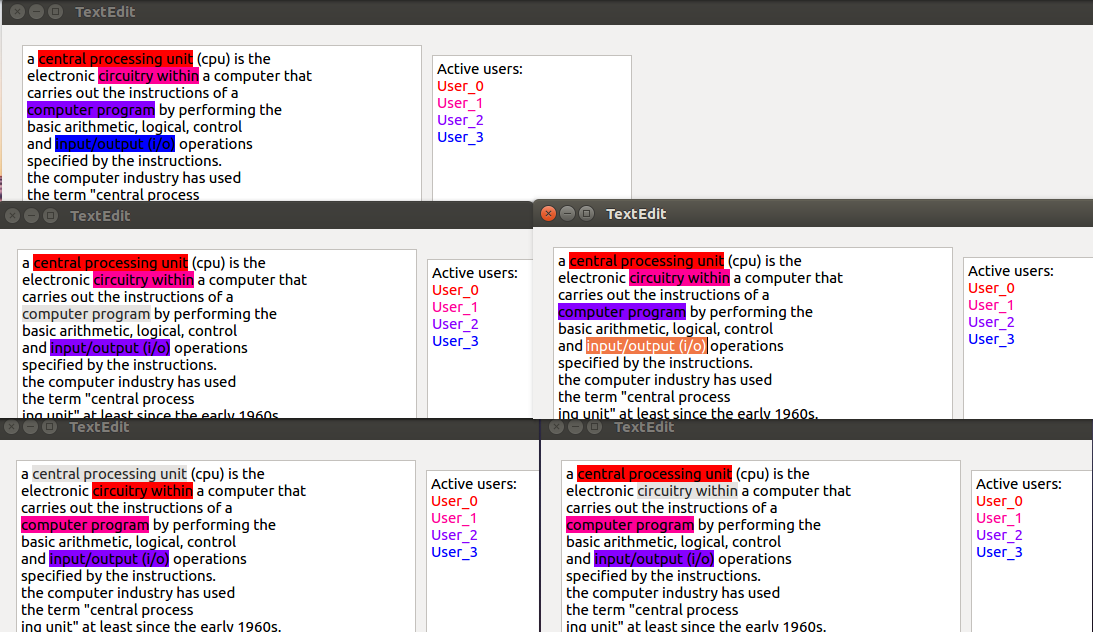Screen dimensions: 1093x632
Task: Click the gray-highlighted "computer program" text
Action: pos(86,314)
